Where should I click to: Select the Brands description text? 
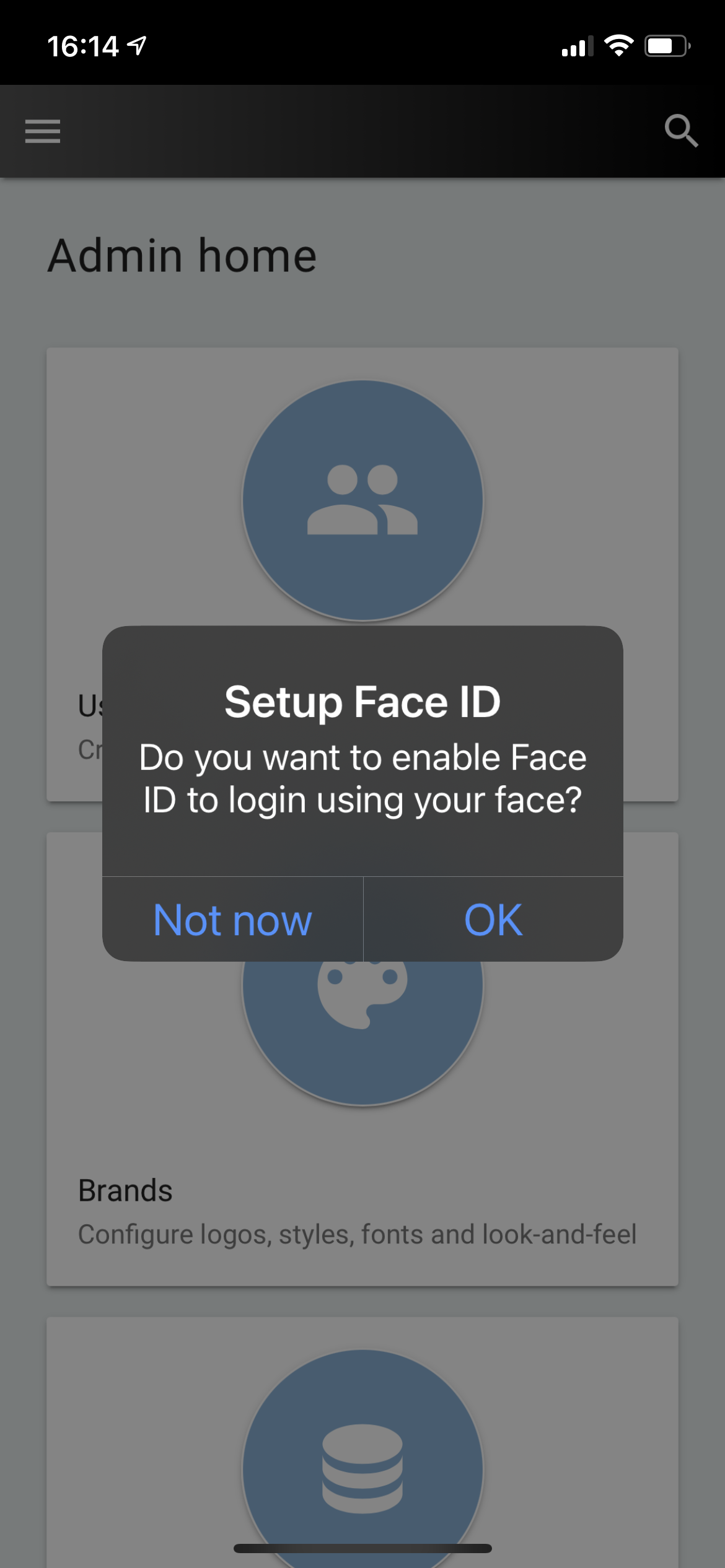click(357, 1234)
